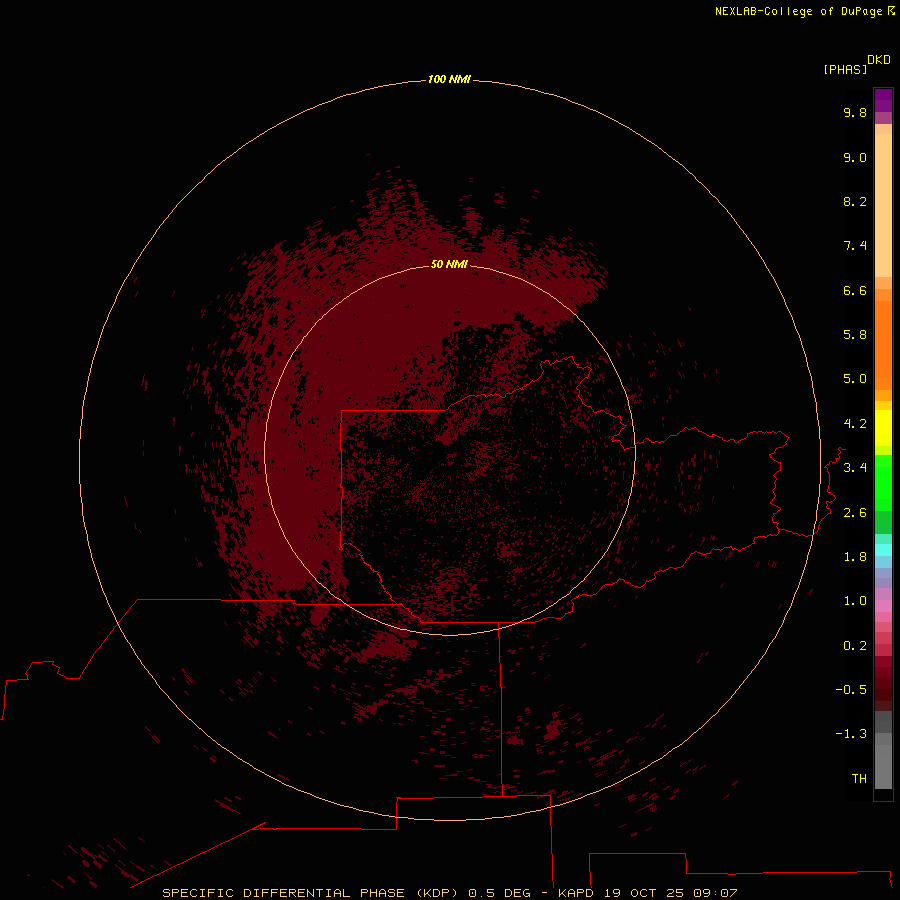Click the 8.2 scale value

click(x=855, y=201)
